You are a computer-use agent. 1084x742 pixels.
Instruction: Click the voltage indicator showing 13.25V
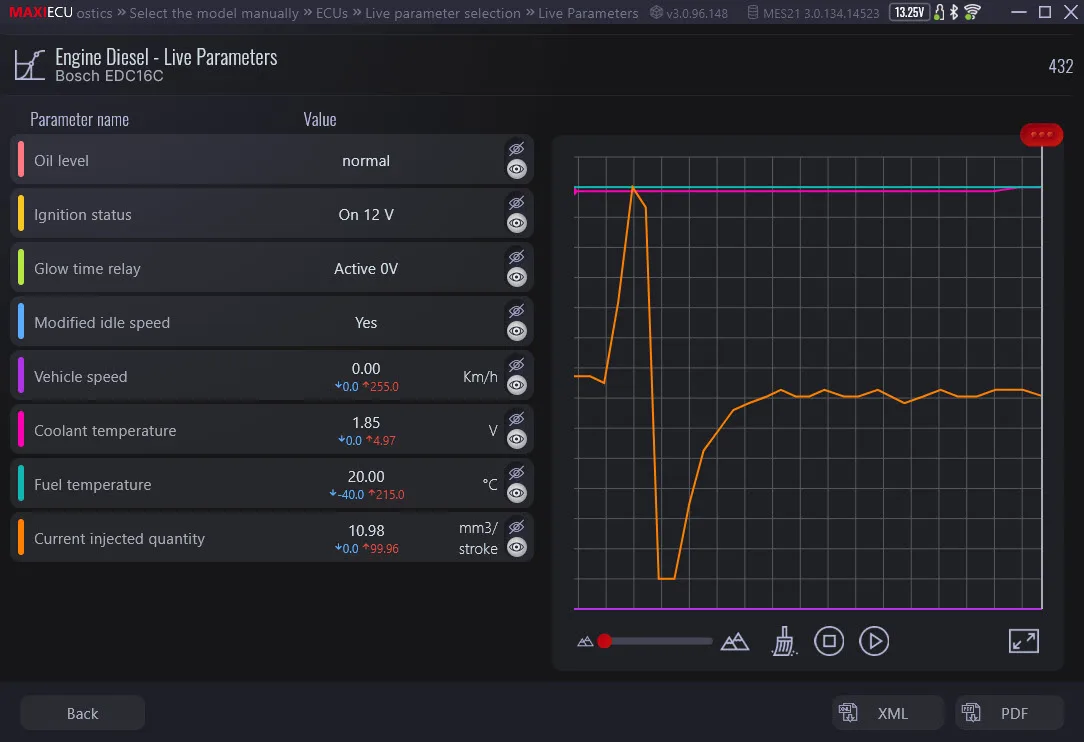click(908, 12)
